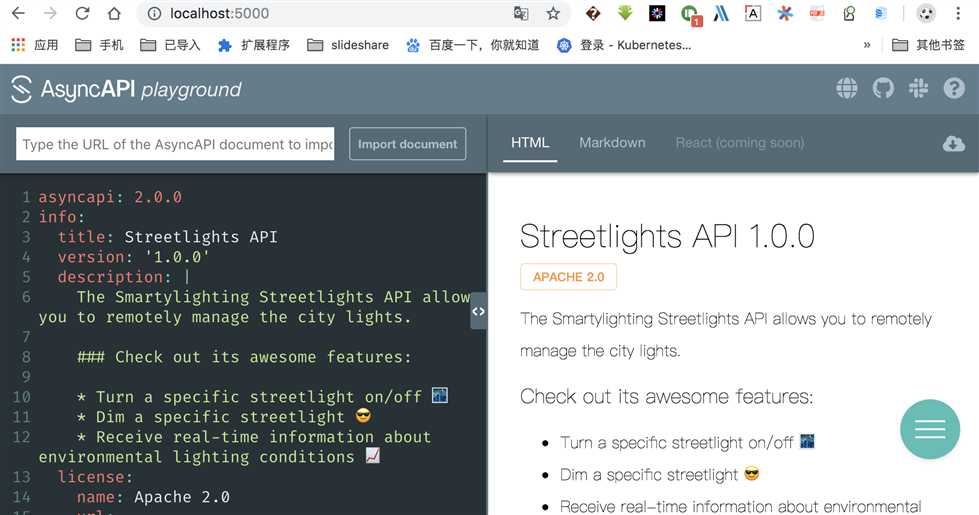Click the 'license:' editor line
979x515 pixels.
tap(95, 477)
